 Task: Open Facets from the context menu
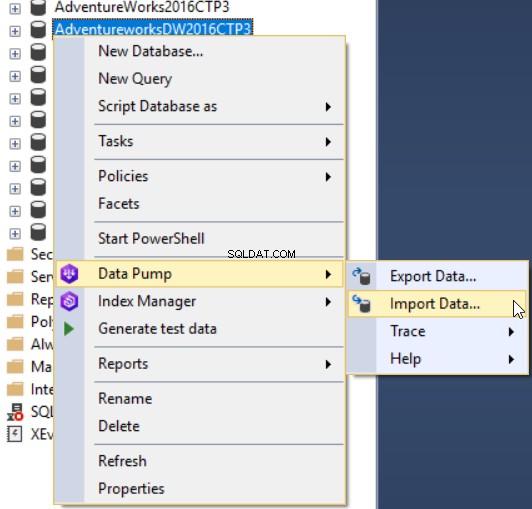tap(200, 204)
